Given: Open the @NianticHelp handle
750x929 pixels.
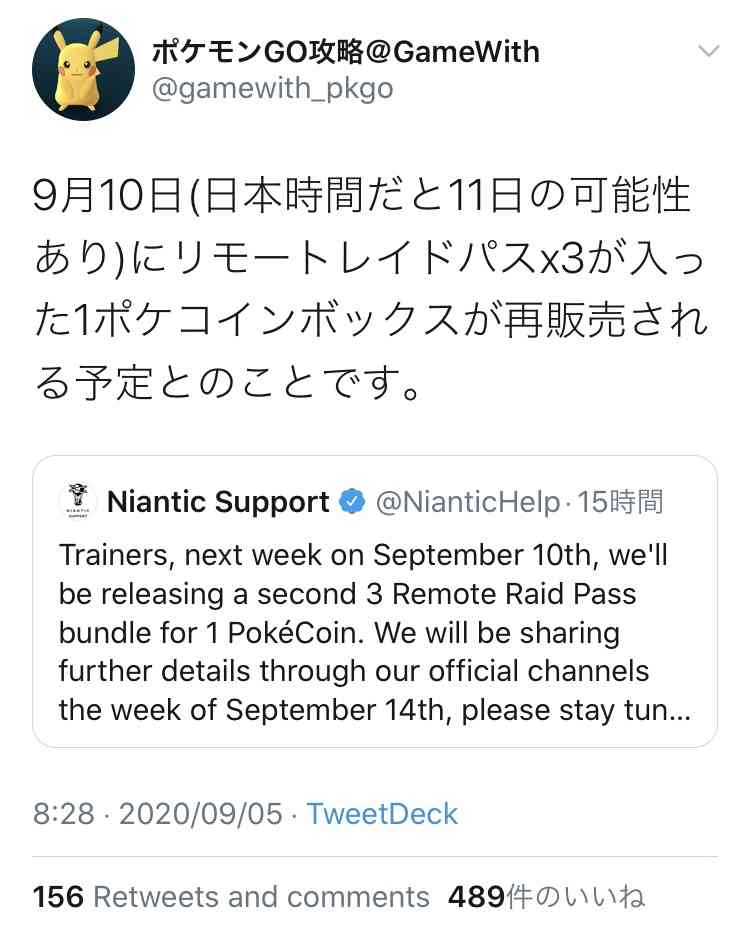Looking at the screenshot, I should [467, 502].
